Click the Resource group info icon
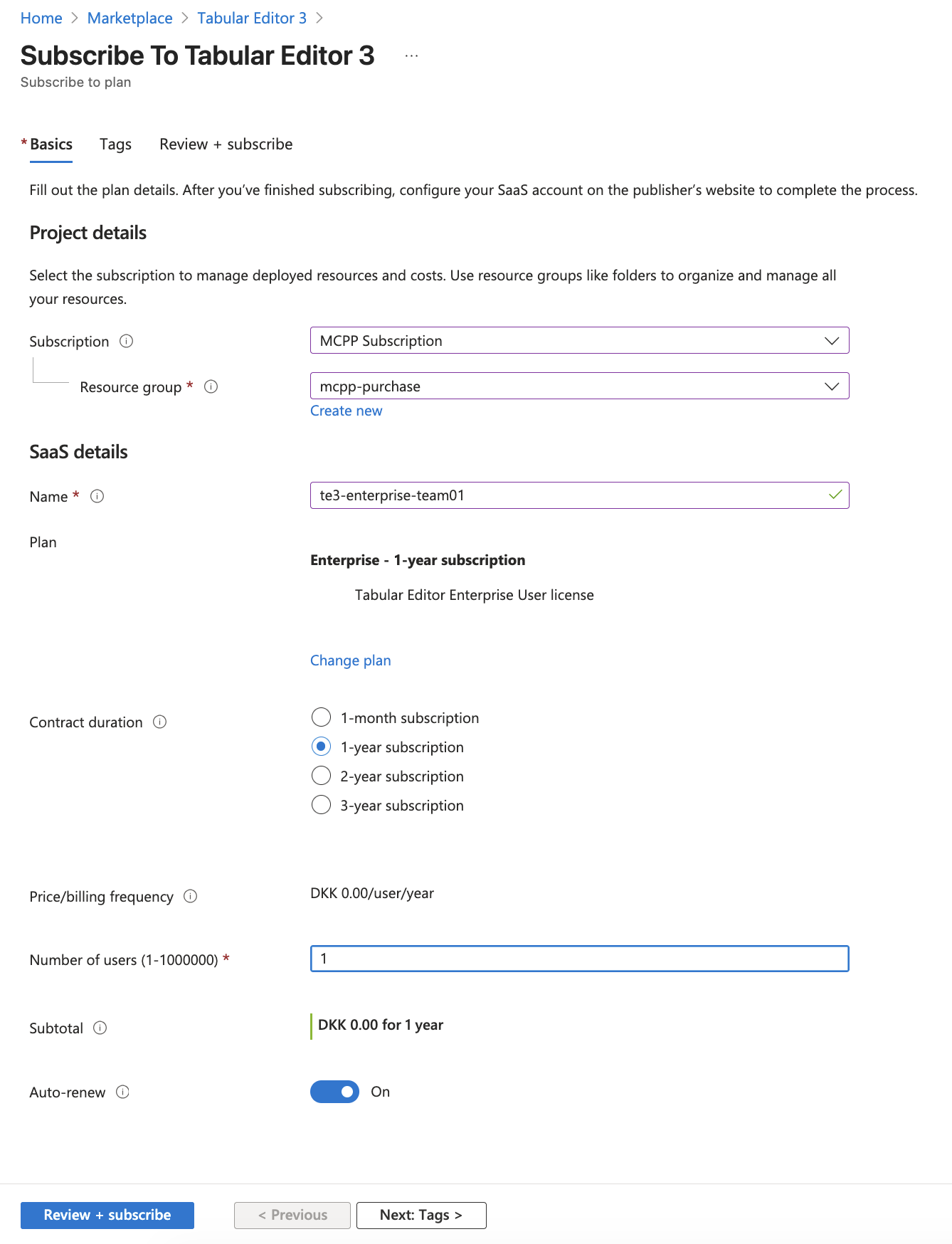Screen dimensions: 952x1244 tap(211, 386)
